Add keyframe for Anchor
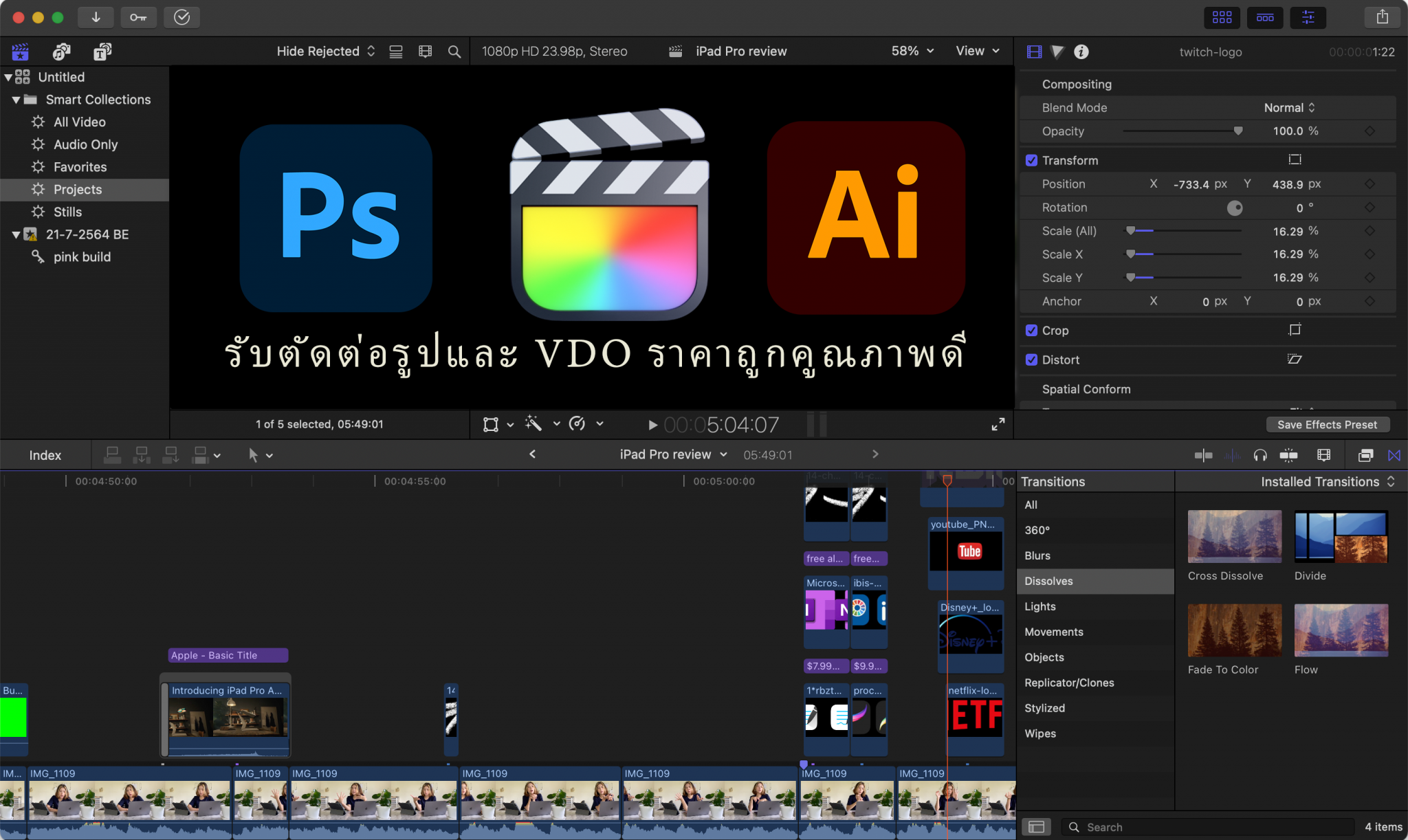This screenshot has height=840, width=1408. tap(1369, 301)
